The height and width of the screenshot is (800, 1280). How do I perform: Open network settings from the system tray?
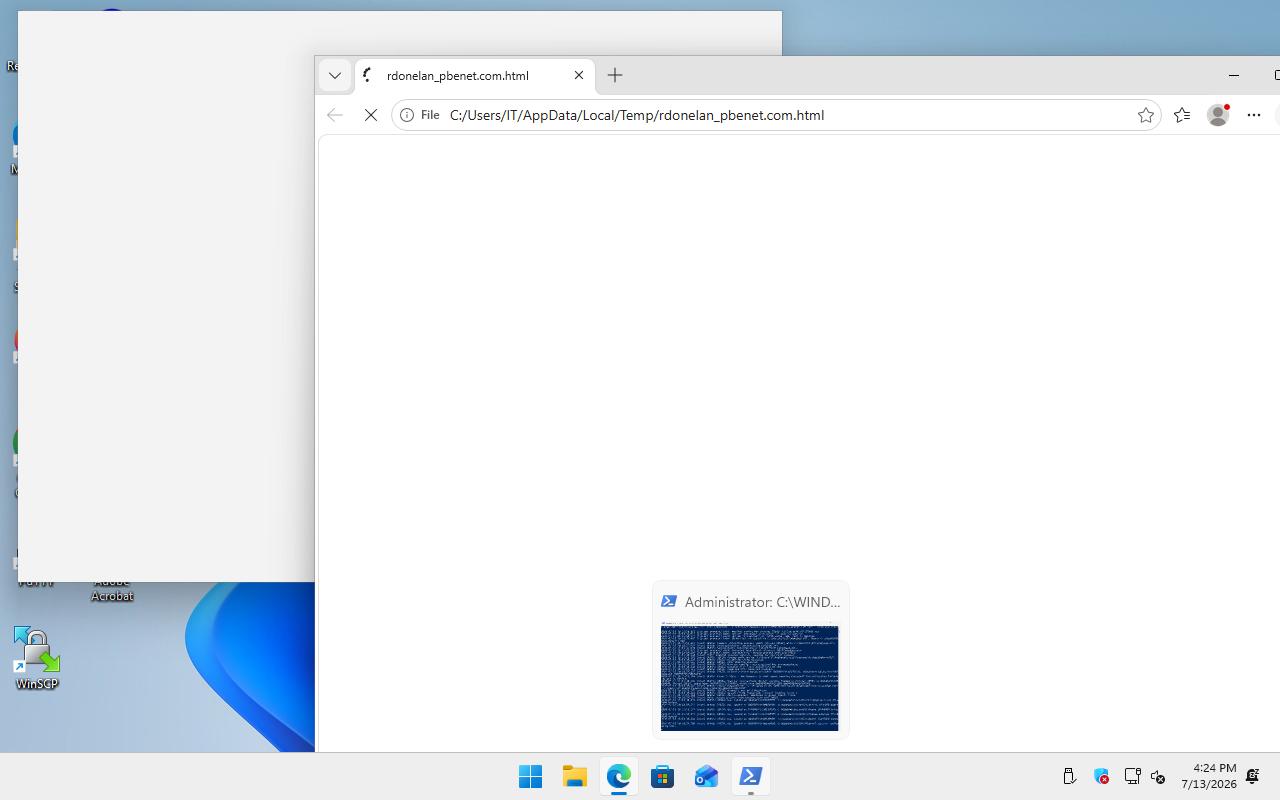click(1132, 776)
